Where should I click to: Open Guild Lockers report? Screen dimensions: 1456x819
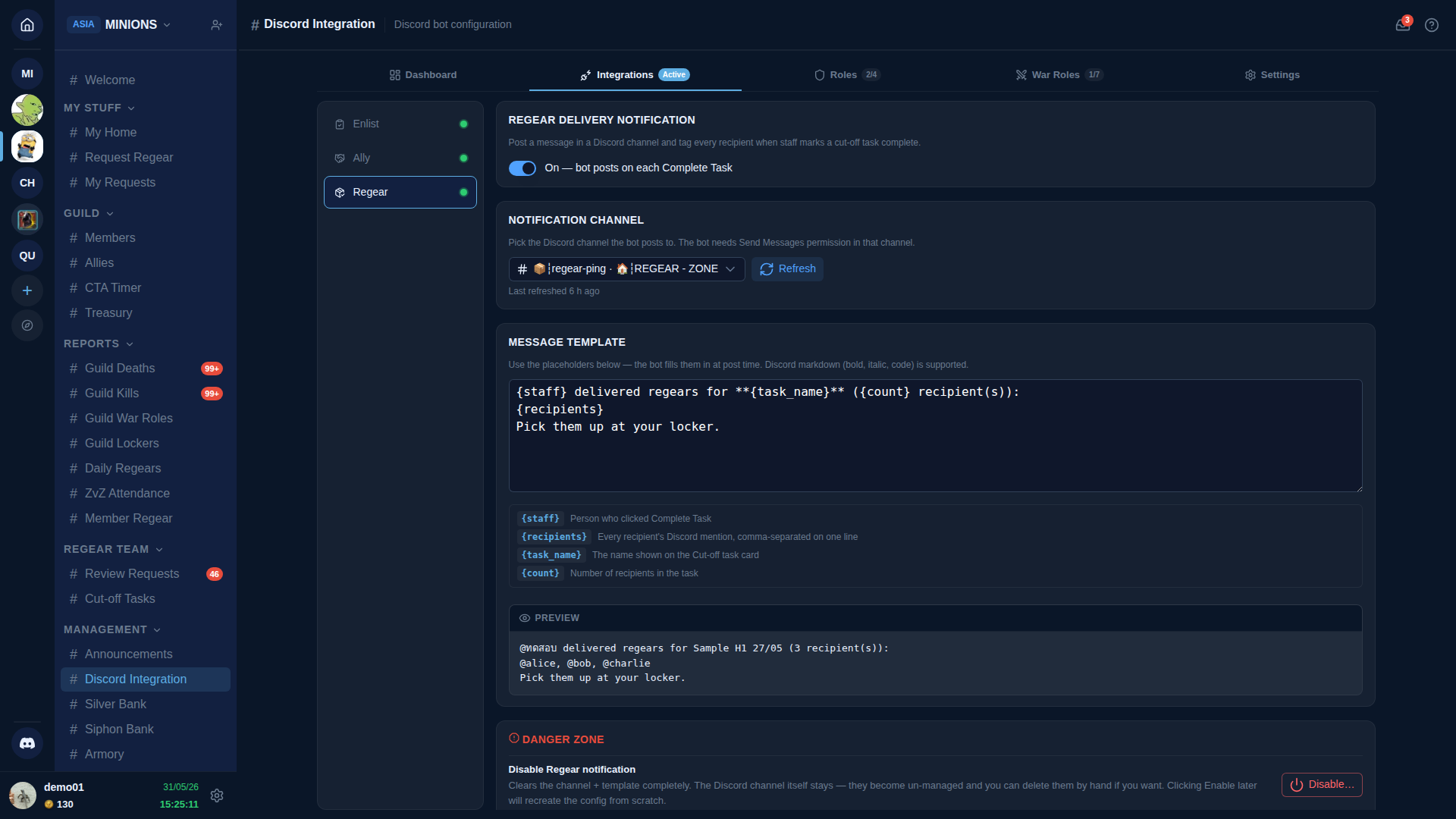click(146, 444)
